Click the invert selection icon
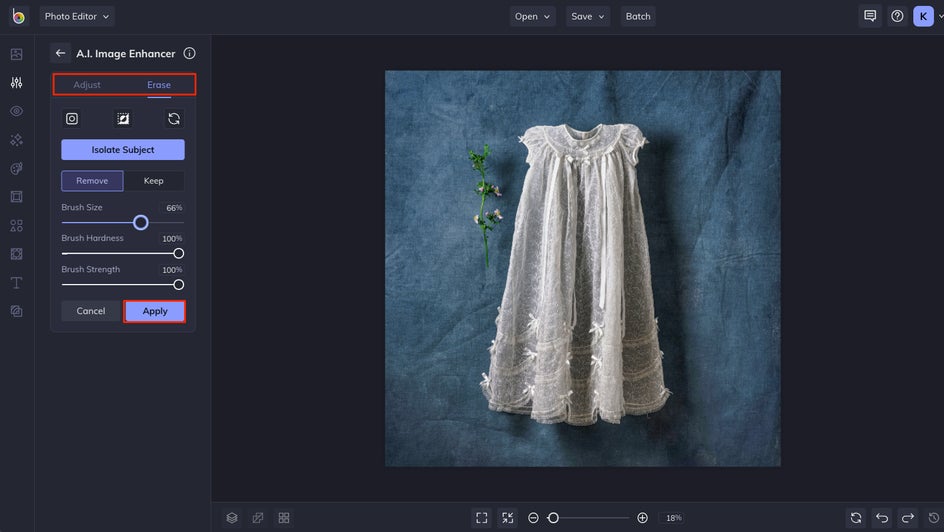This screenshot has height=532, width=944. click(x=123, y=119)
